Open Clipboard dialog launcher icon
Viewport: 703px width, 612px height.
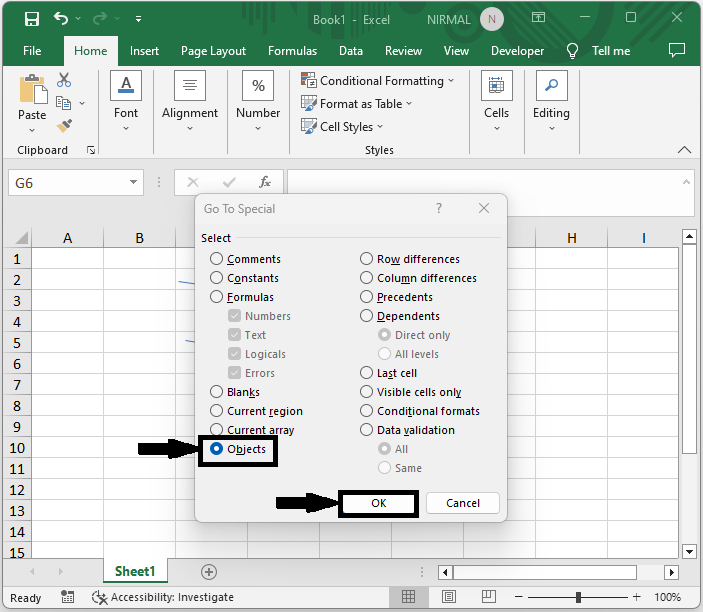click(91, 150)
